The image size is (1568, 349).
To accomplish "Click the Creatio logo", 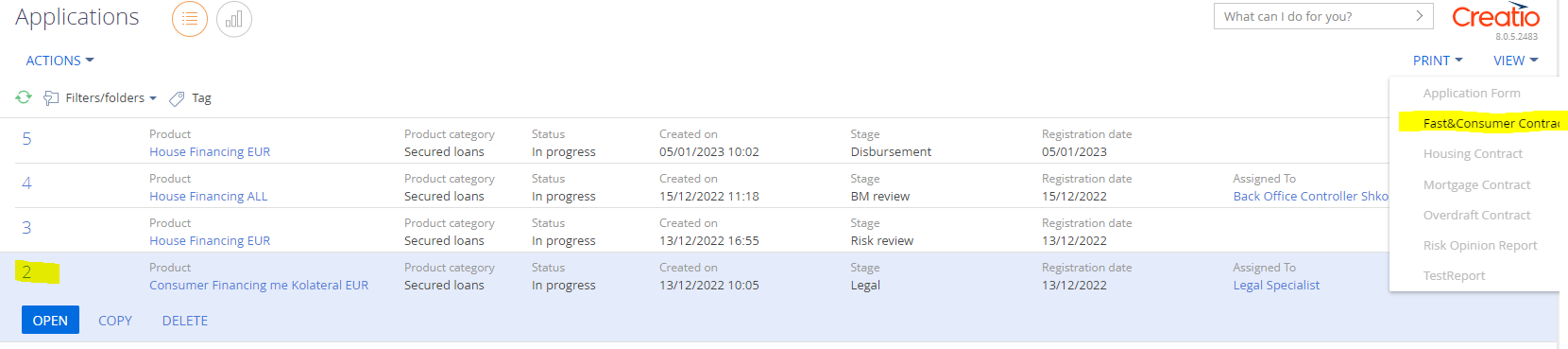I will pyautogui.click(x=1495, y=17).
